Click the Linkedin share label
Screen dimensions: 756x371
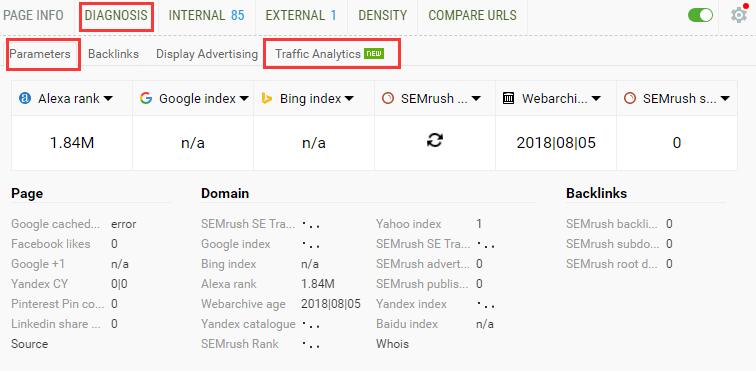[x=56, y=324]
